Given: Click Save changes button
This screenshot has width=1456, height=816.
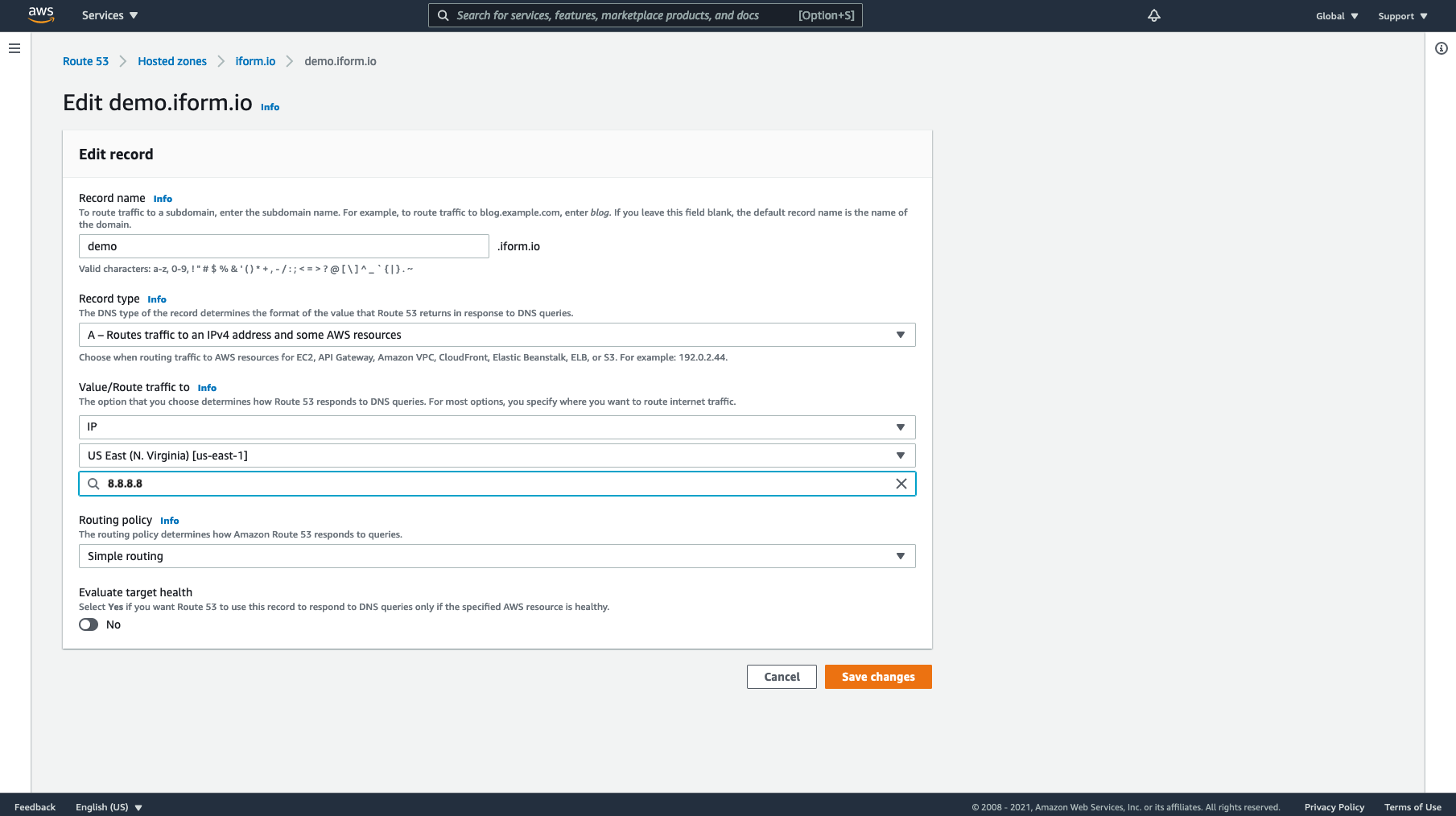Looking at the screenshot, I should point(878,677).
